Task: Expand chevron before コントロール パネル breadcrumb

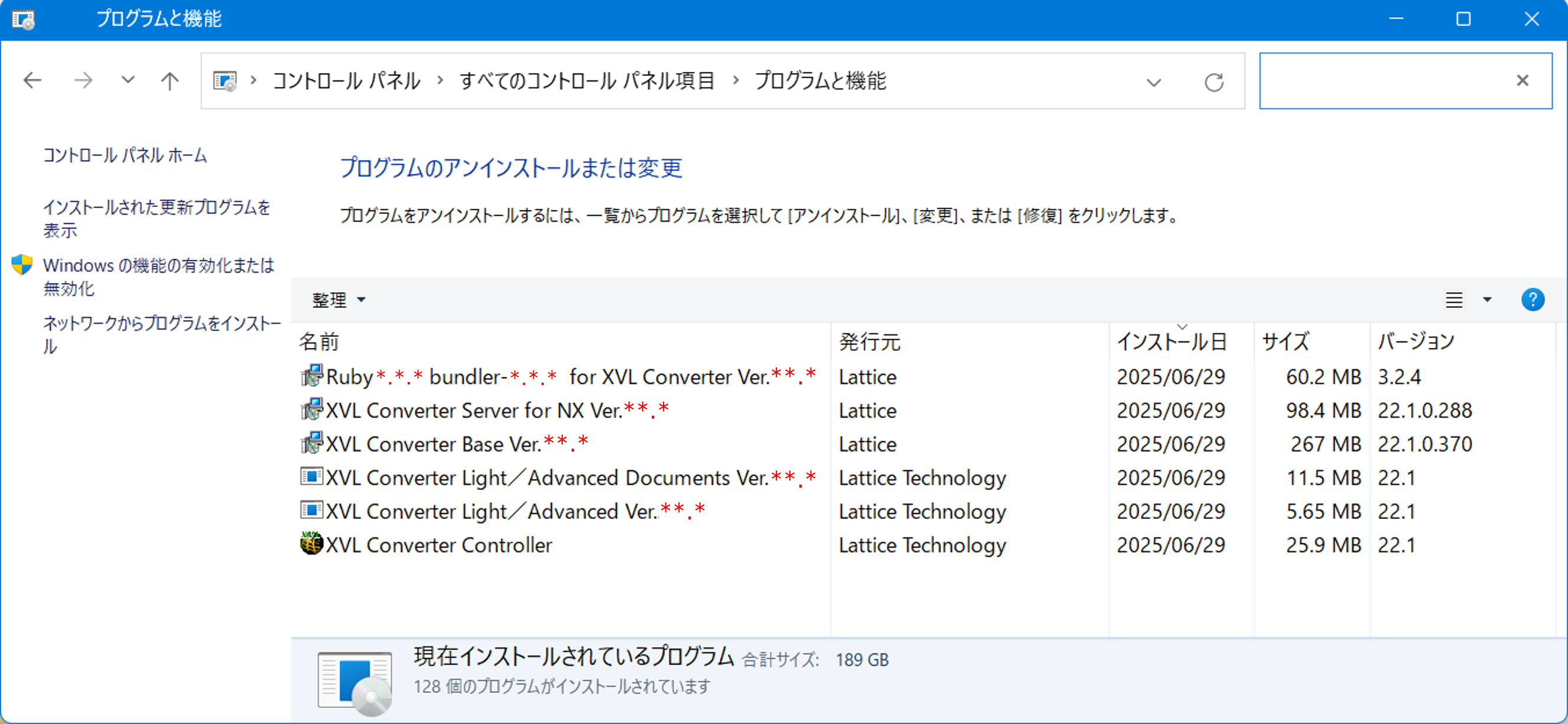Action: pos(253,80)
